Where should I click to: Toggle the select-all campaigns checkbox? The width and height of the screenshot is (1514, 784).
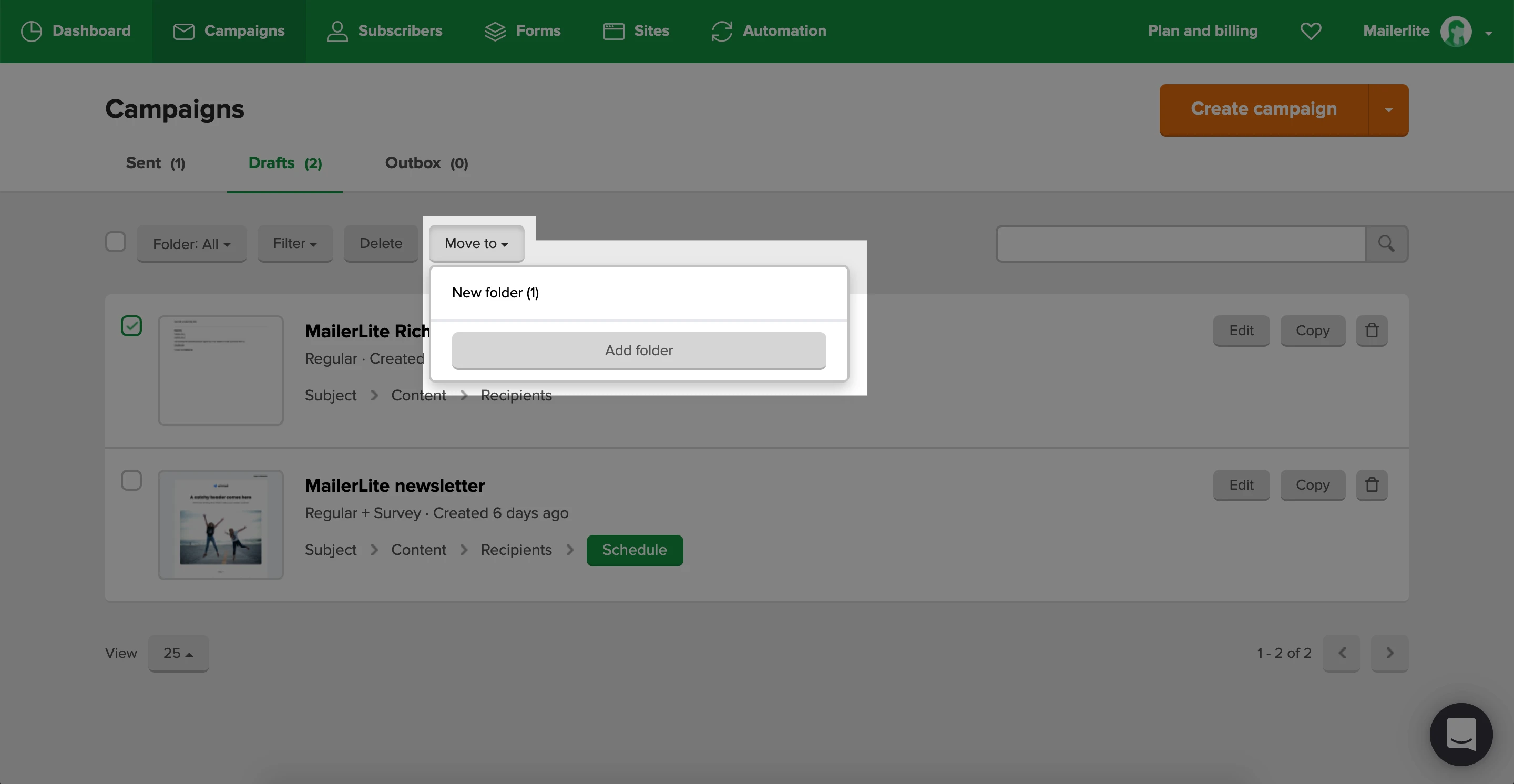click(116, 242)
